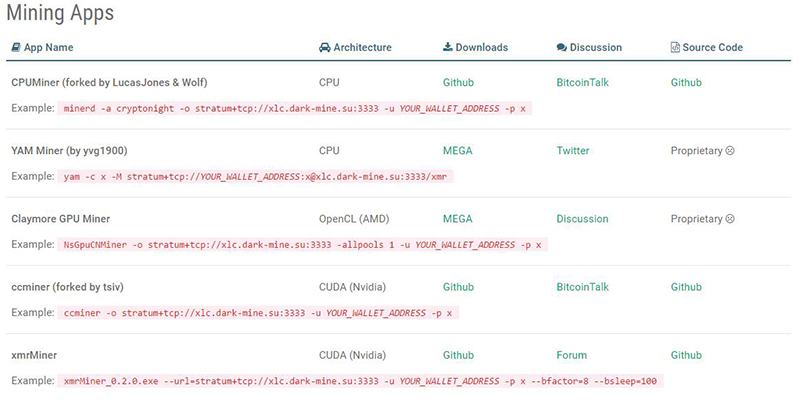The width and height of the screenshot is (800, 400).
Task: Open xmrMiner Forum discussion link
Action: coord(572,355)
